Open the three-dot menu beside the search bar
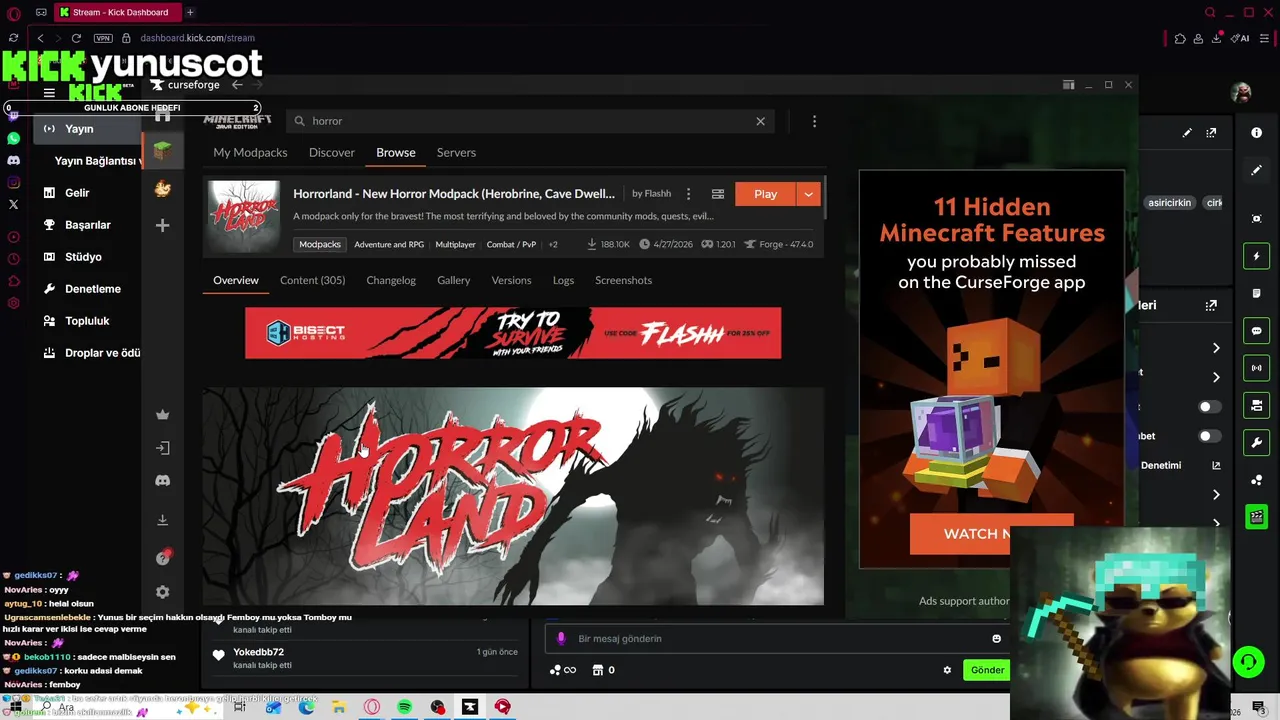1280x720 pixels. coord(814,121)
